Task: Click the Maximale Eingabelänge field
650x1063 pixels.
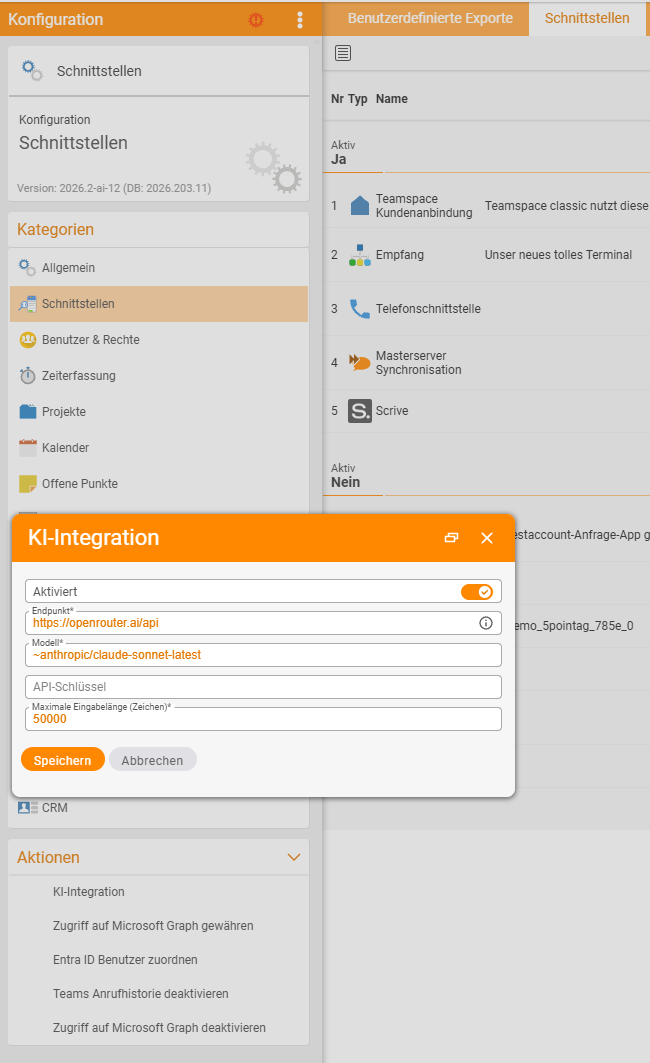Action: point(263,719)
